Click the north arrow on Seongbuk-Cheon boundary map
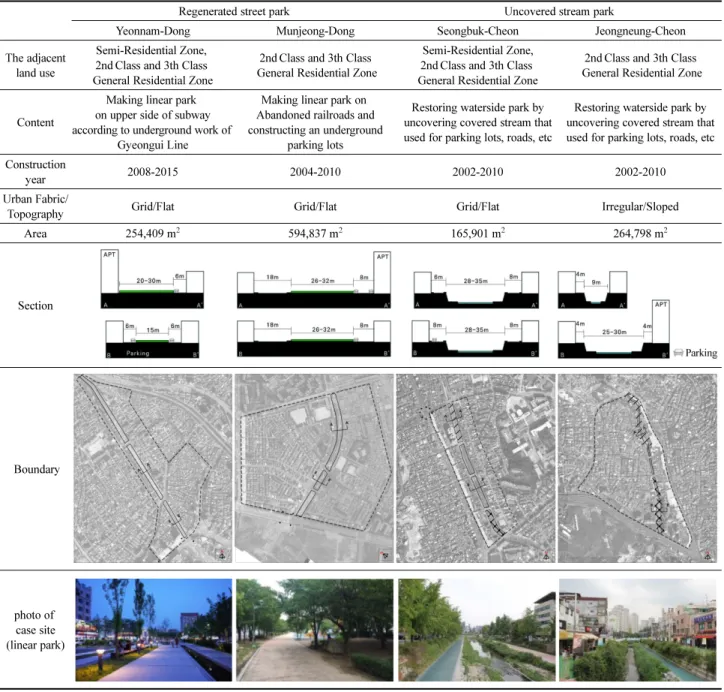Image resolution: width=724 pixels, height=692 pixels. click(546, 555)
